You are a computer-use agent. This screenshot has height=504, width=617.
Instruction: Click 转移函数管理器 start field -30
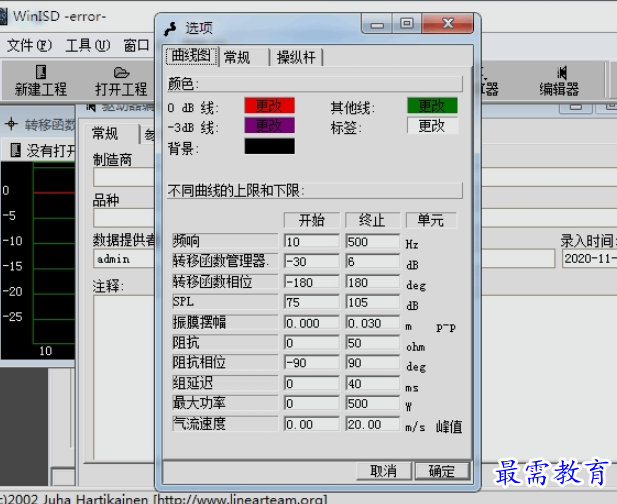click(311, 261)
